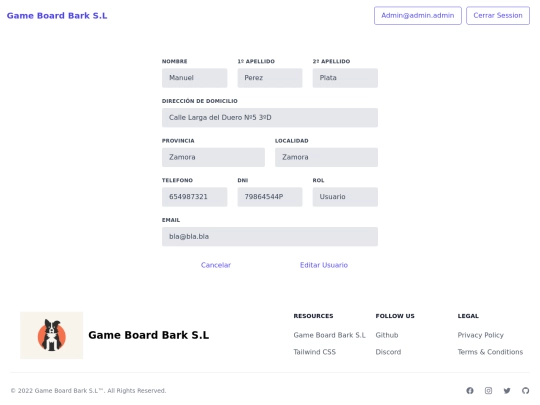Focus the 2º Apellido field containing Plata
540x405 pixels.
tap(345, 78)
